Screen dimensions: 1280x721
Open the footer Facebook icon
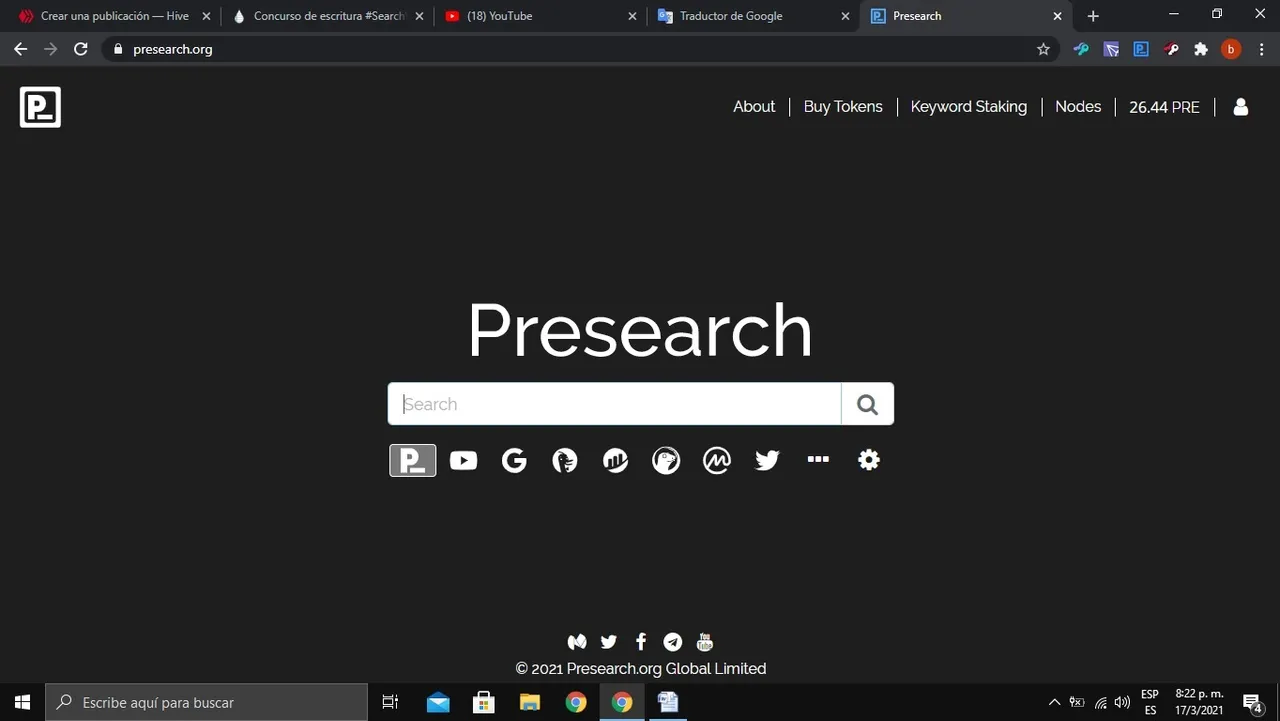coord(641,642)
